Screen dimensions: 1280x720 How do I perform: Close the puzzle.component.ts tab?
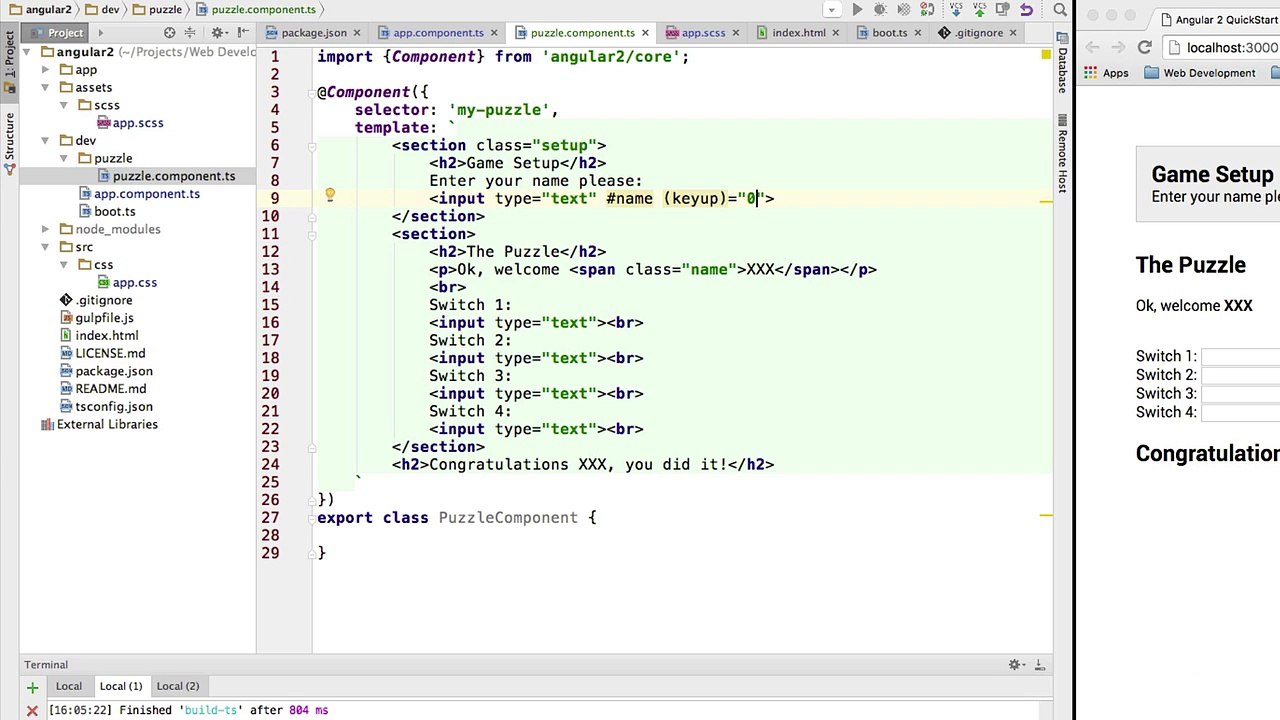[x=645, y=33]
